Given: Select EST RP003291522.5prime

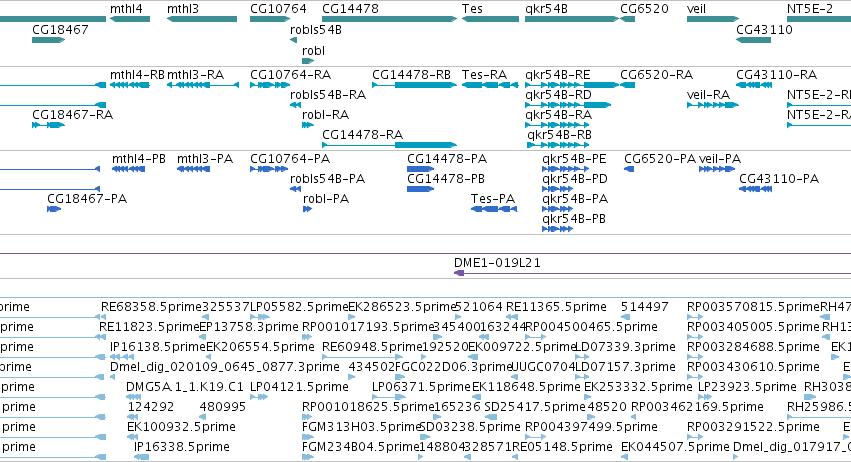Looking at the screenshot, I should tap(753, 427).
